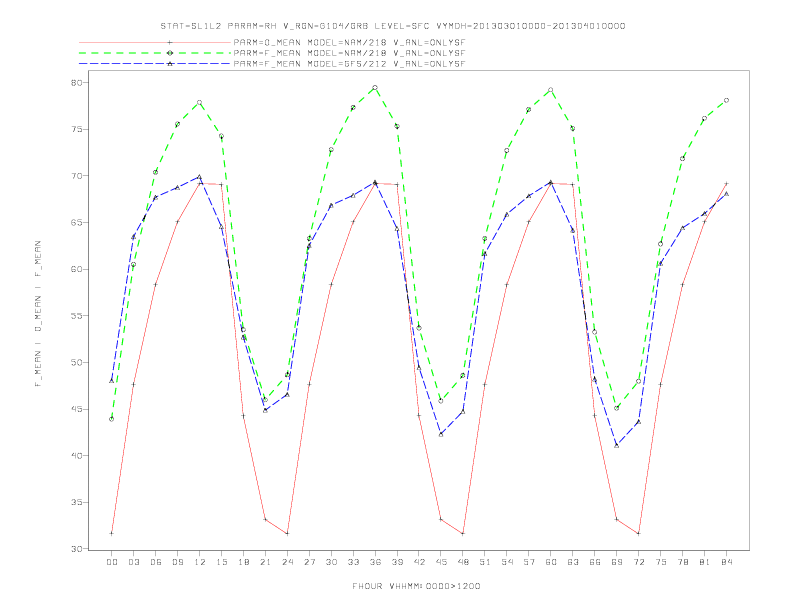Viewport: 792px width, 612px height.
Task: Click the green circle peak at hour 36
Action: tap(375, 88)
